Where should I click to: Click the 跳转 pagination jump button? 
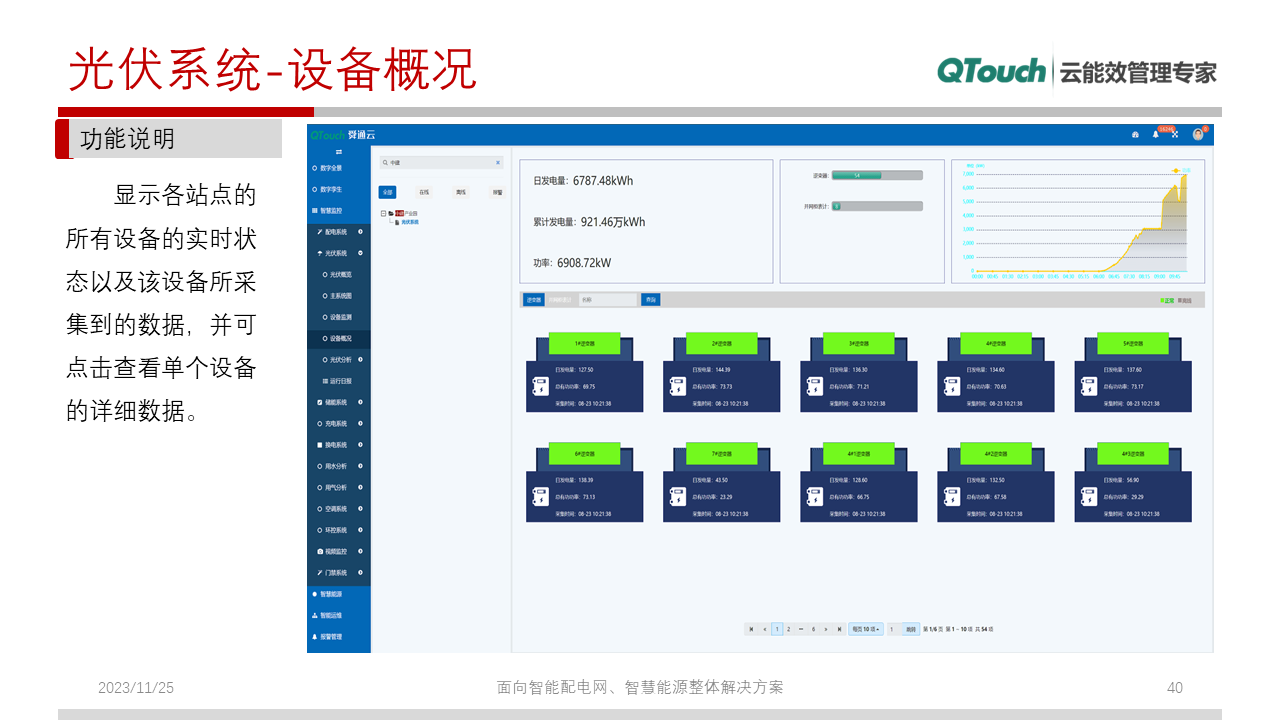pyautogui.click(x=911, y=629)
